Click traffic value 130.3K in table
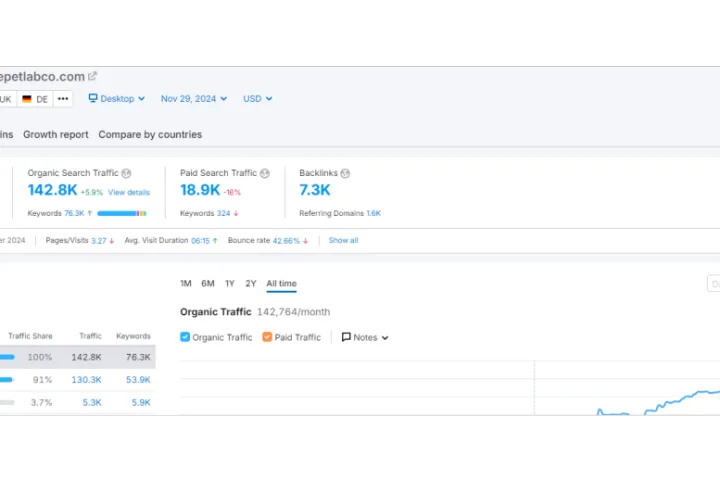This screenshot has height=480, width=720. (86, 380)
